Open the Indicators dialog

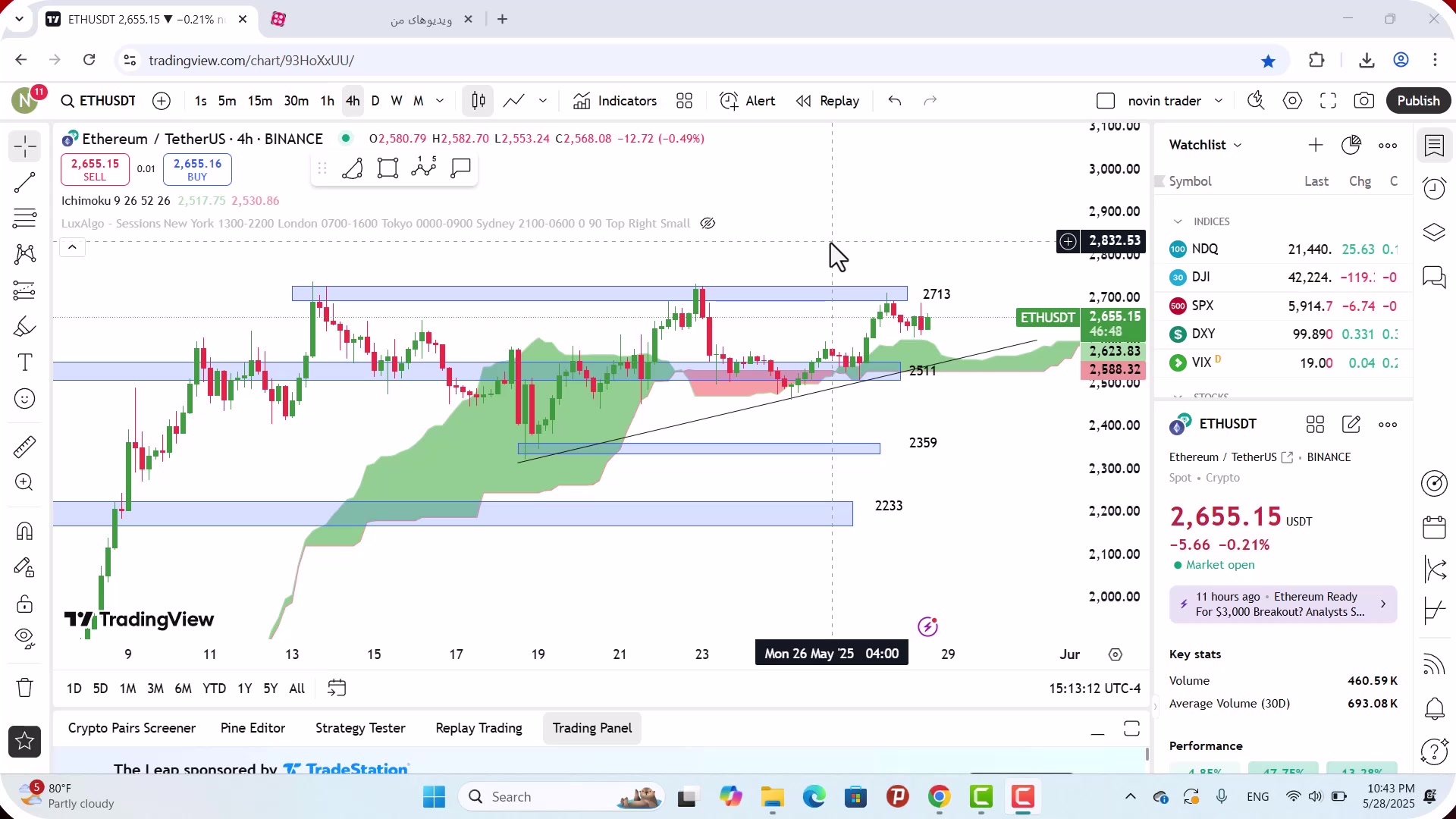[x=615, y=101]
